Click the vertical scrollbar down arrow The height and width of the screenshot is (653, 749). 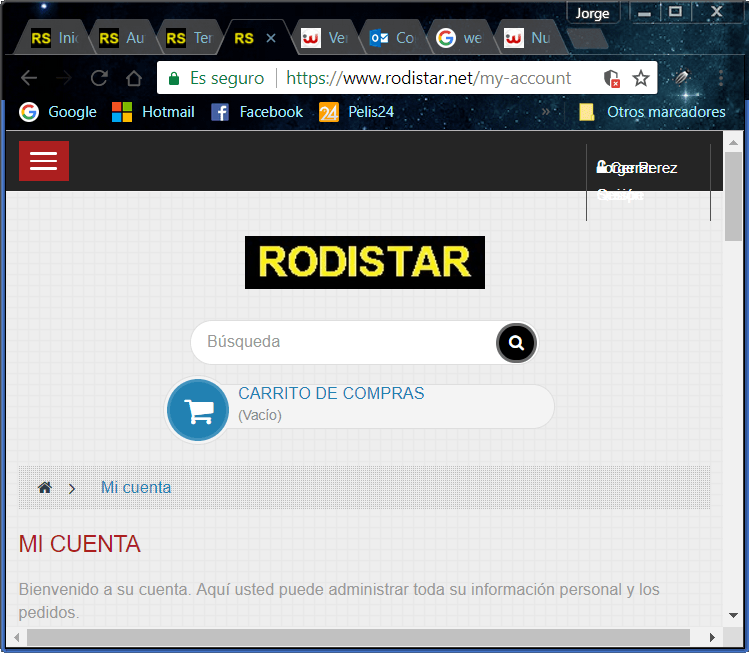click(733, 615)
